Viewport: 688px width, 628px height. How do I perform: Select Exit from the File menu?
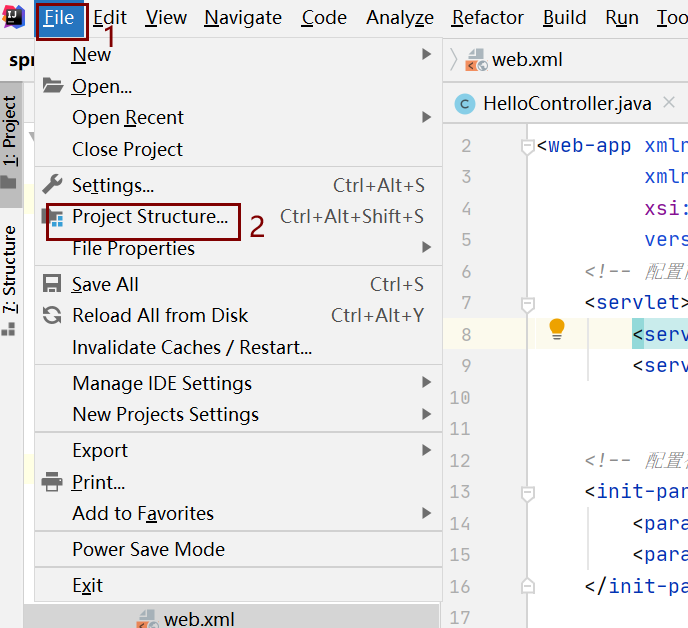coord(87,585)
